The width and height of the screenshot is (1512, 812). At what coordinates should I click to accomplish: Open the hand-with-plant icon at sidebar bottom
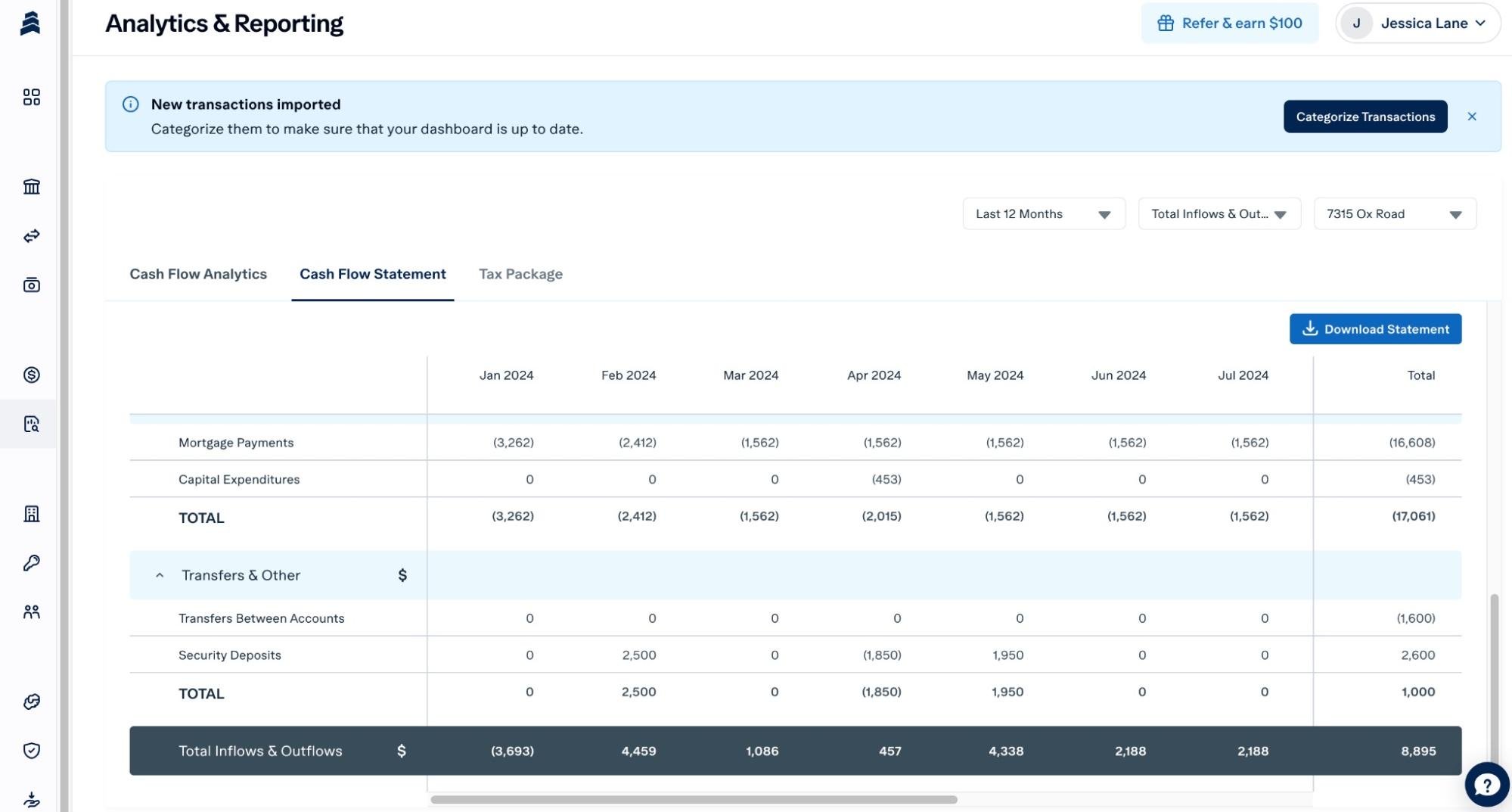click(x=31, y=799)
